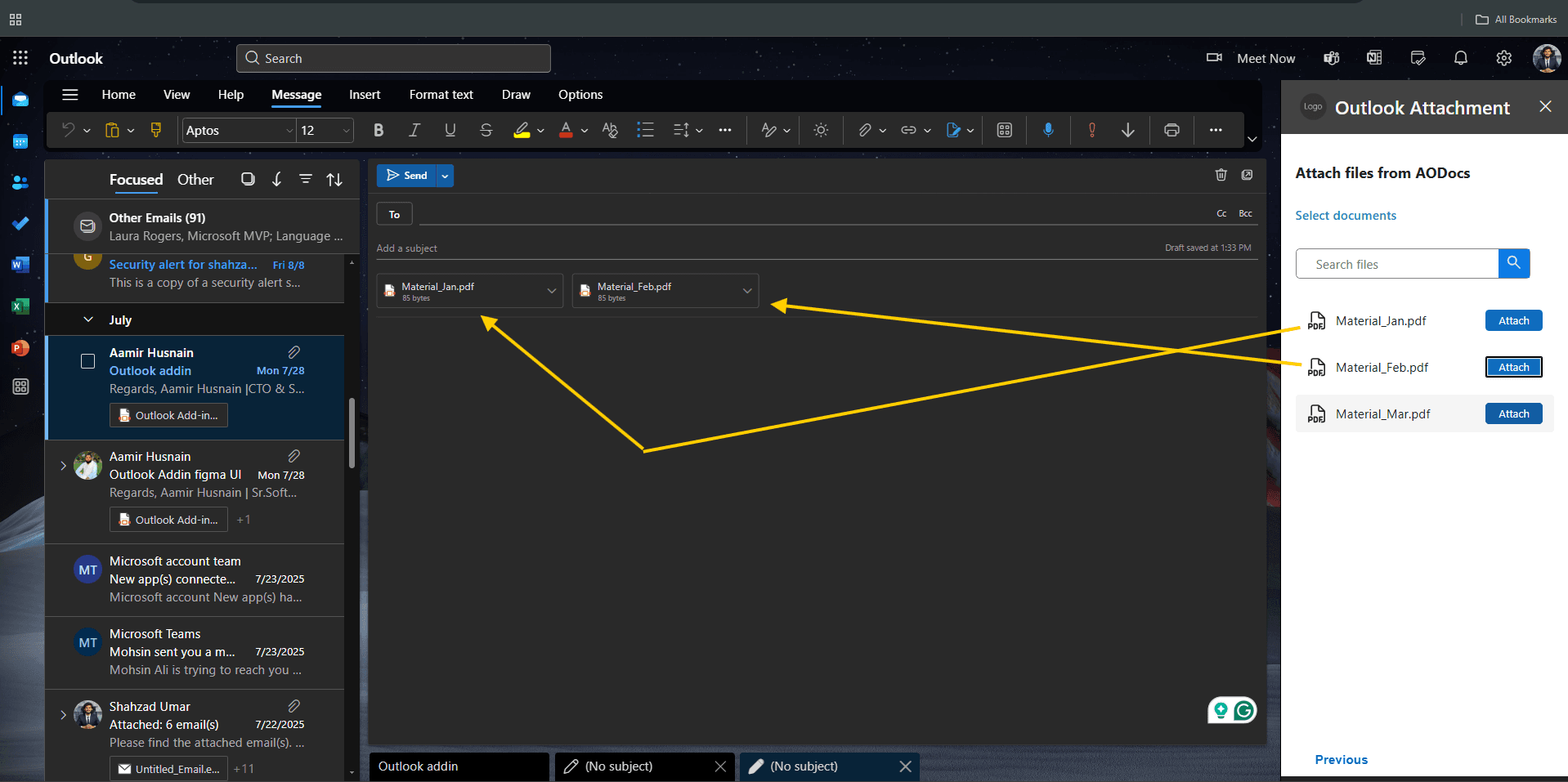Open the Home ribbon tab
The height and width of the screenshot is (782, 1568).
119,95
